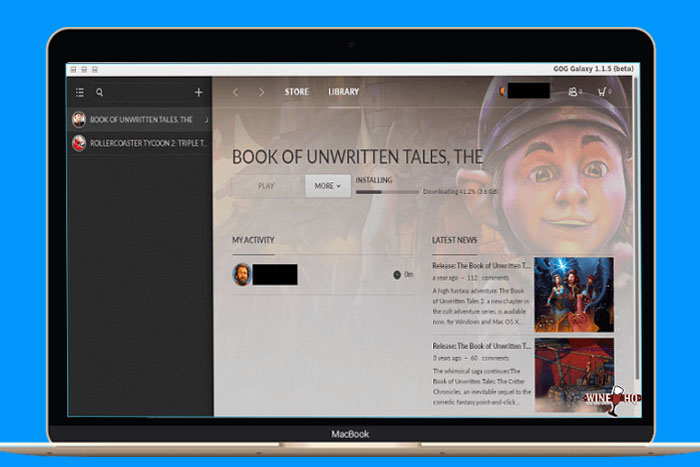
Task: Click the Latest News heading
Action: pos(454,240)
